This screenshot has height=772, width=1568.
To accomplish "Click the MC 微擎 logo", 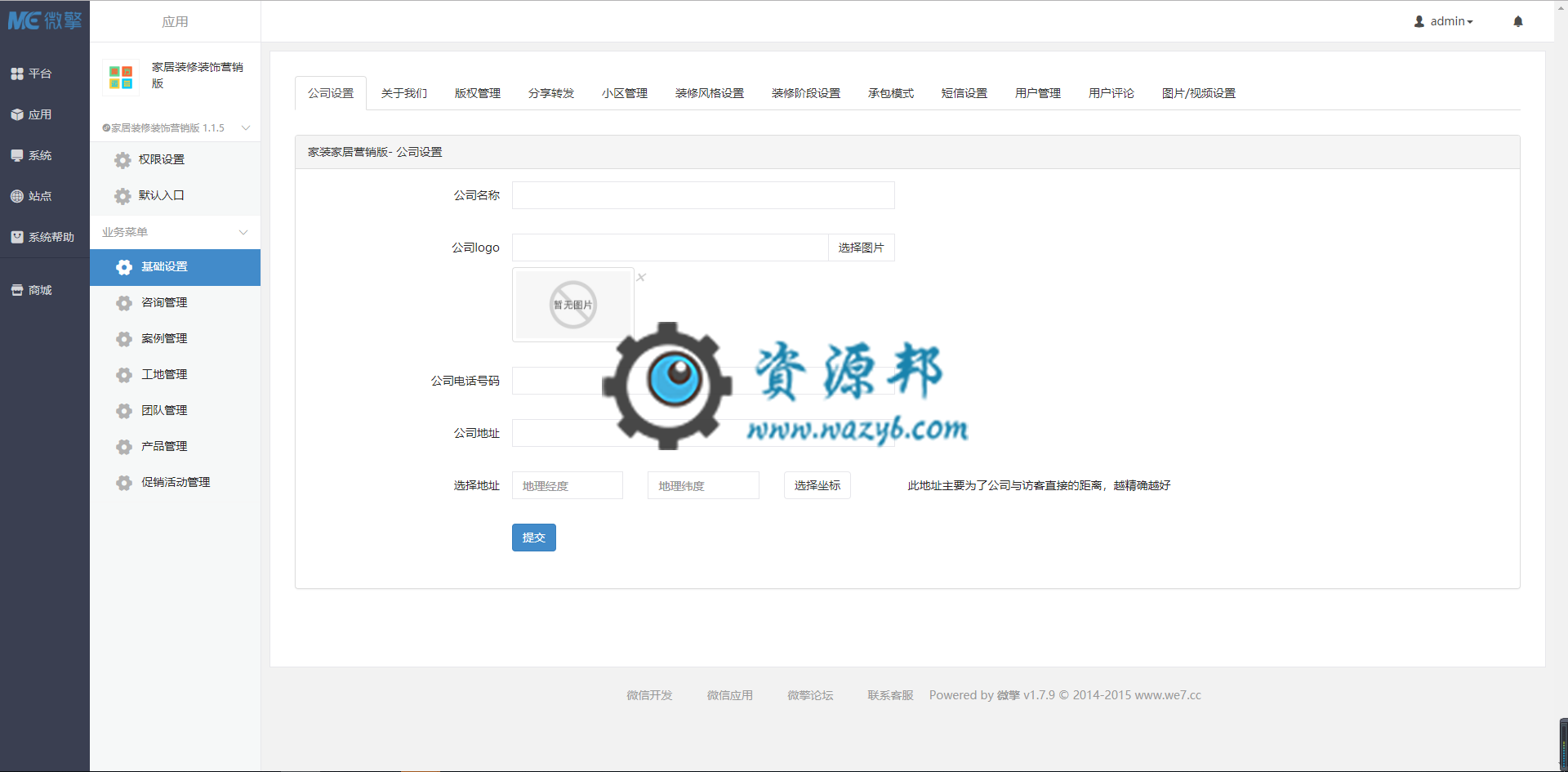I will click(45, 20).
